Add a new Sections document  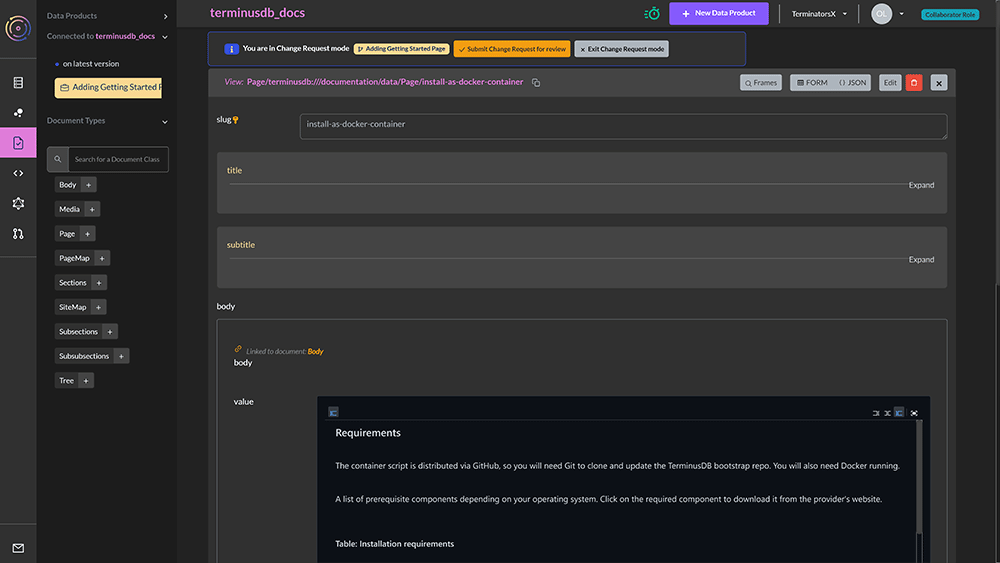point(99,282)
